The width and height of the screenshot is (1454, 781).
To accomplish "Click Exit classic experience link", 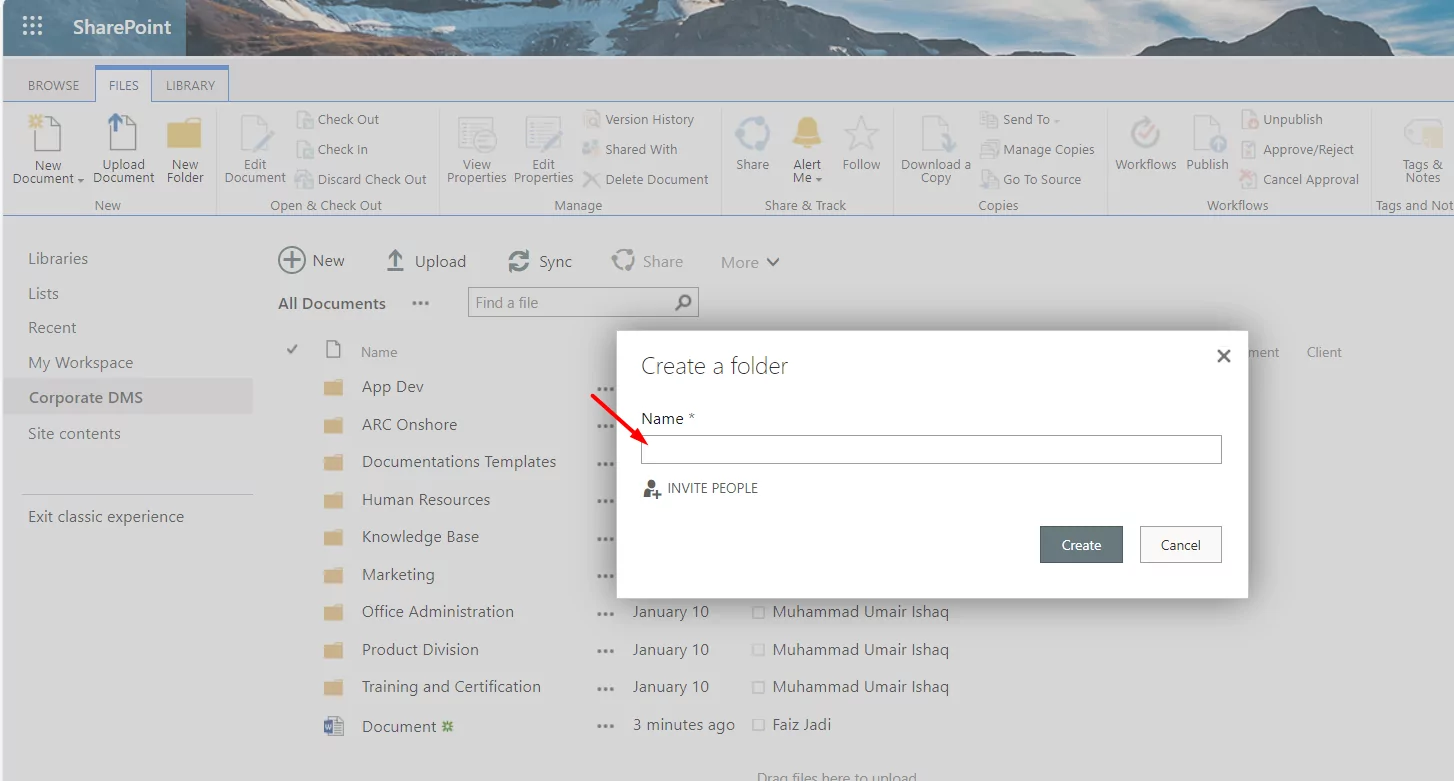I will 106,516.
